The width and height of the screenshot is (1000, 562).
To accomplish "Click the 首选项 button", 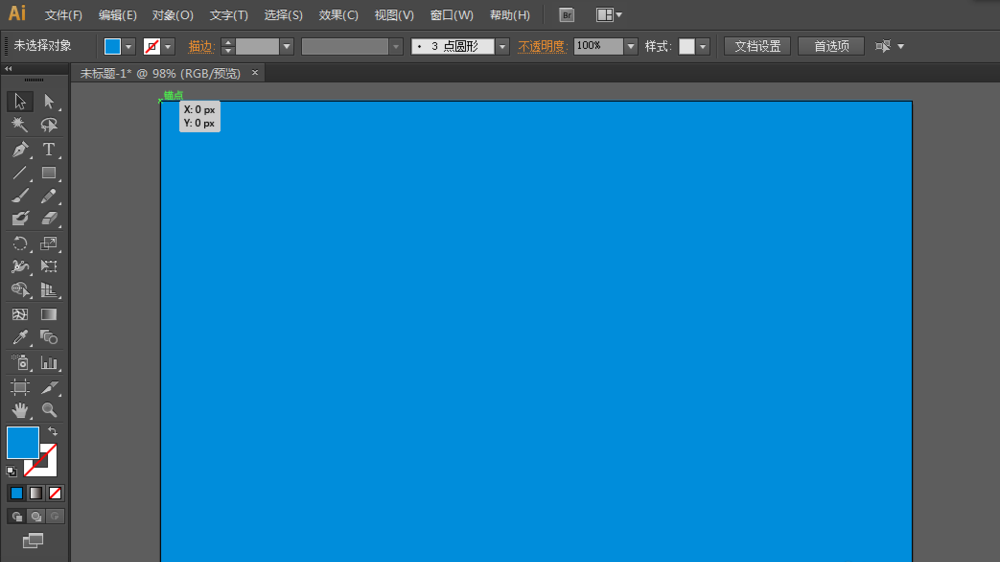I will coord(831,47).
